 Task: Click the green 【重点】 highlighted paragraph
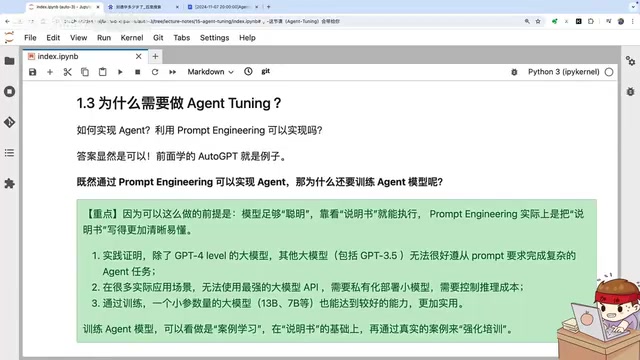tap(334, 222)
